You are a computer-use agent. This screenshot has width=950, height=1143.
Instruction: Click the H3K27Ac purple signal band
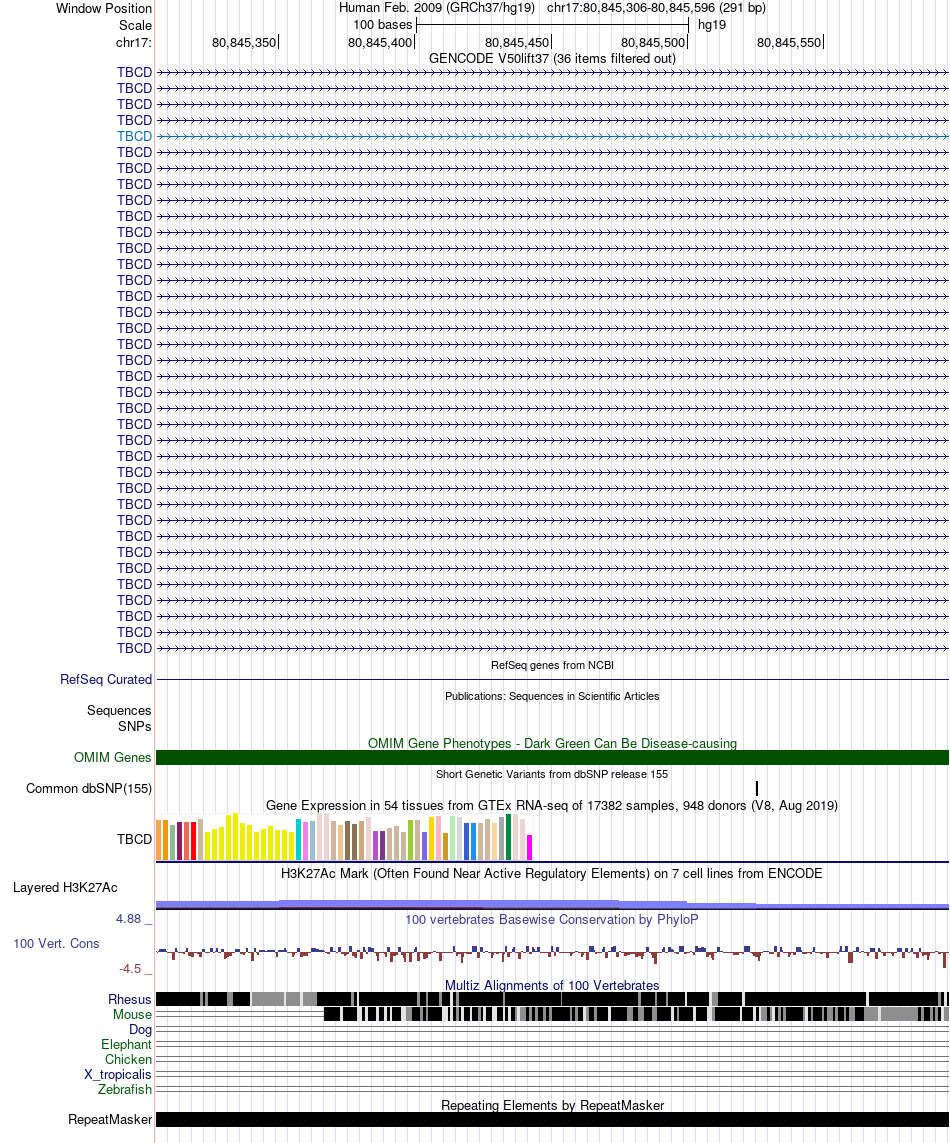[x=552, y=904]
